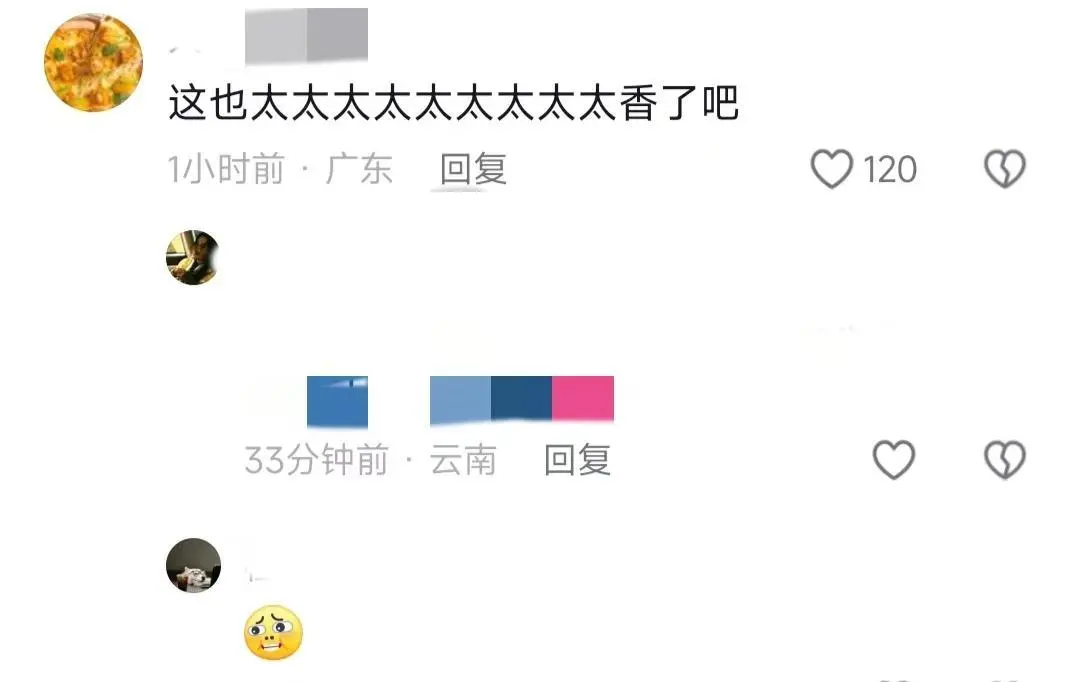Image resolution: width=1080 pixels, height=682 pixels.
Task: Click the standalone blue censored block
Action: point(338,401)
